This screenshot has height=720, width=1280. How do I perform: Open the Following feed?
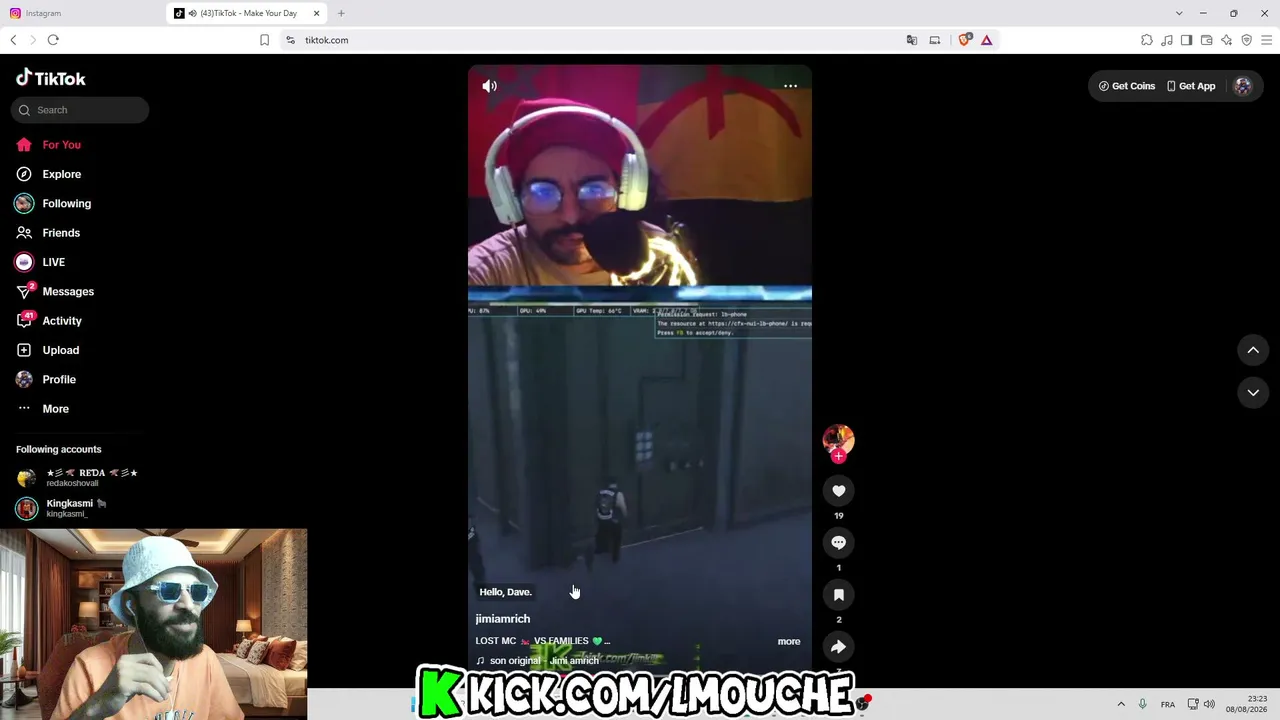[66, 204]
